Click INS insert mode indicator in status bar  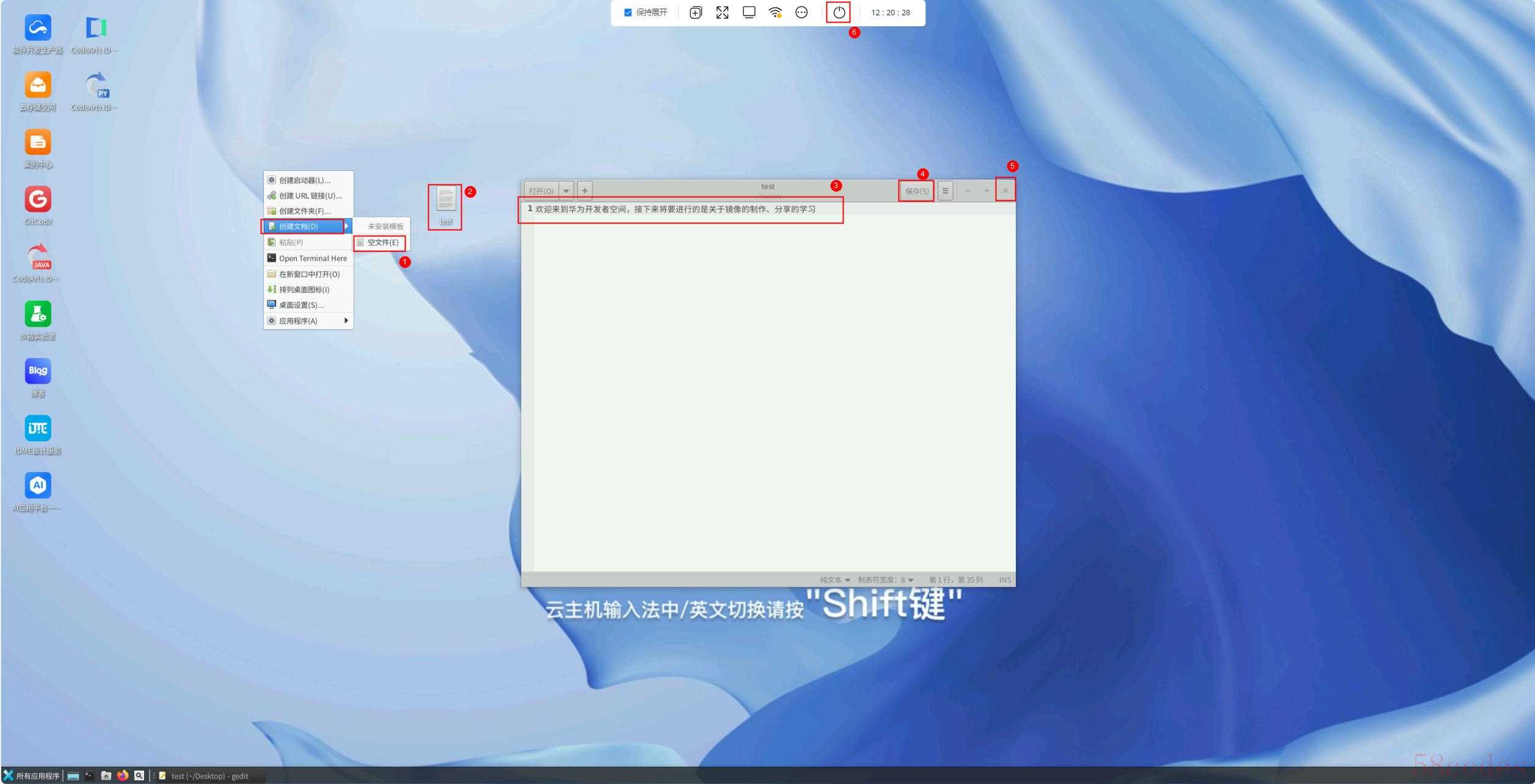(1005, 580)
